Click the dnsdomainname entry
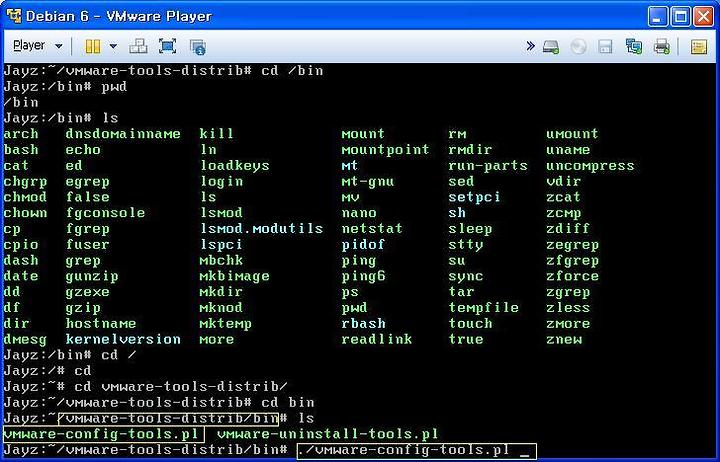Viewport: 720px width, 462px height. coord(123,134)
